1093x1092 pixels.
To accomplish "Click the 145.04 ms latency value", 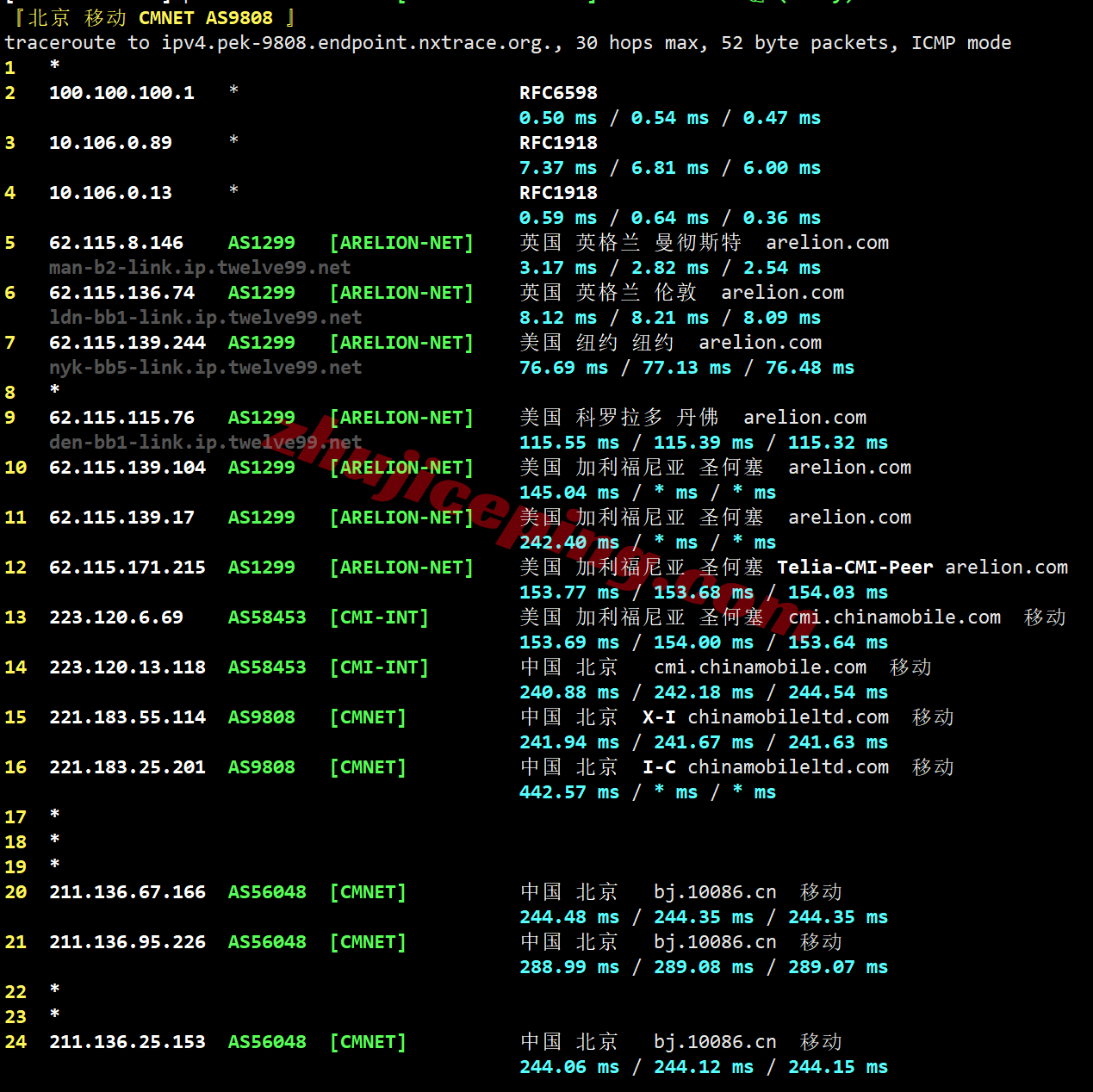I will point(569,493).
